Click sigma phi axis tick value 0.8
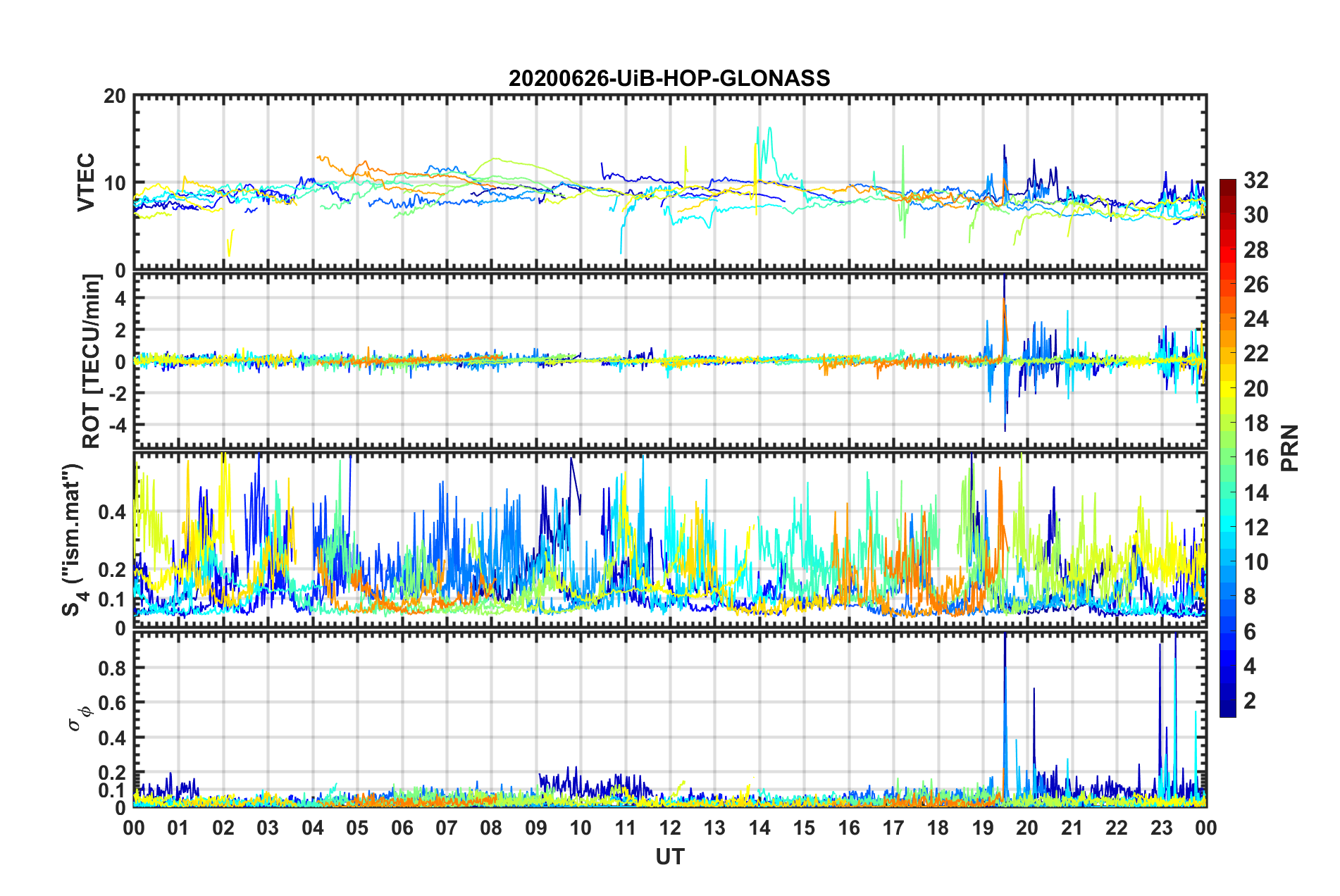The height and width of the screenshot is (896, 1340). coord(113,668)
